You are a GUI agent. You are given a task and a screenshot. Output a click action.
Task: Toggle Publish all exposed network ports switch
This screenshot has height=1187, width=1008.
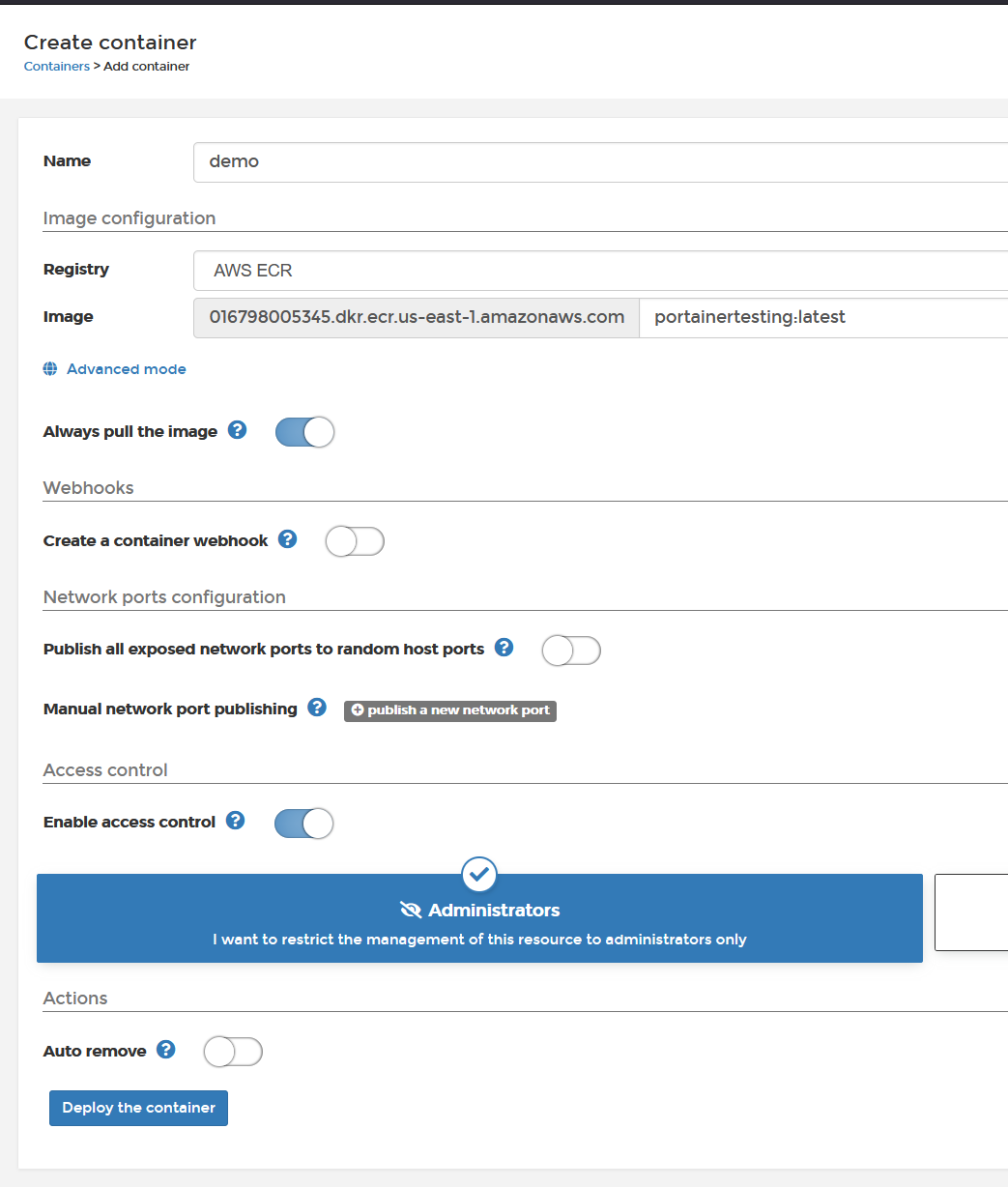[x=571, y=651]
